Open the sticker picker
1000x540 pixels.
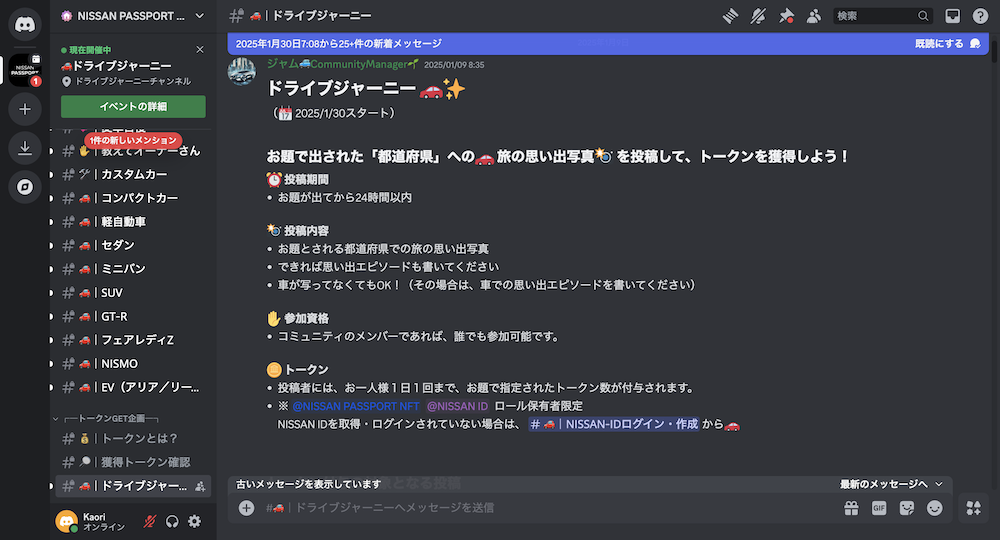pyautogui.click(x=907, y=507)
